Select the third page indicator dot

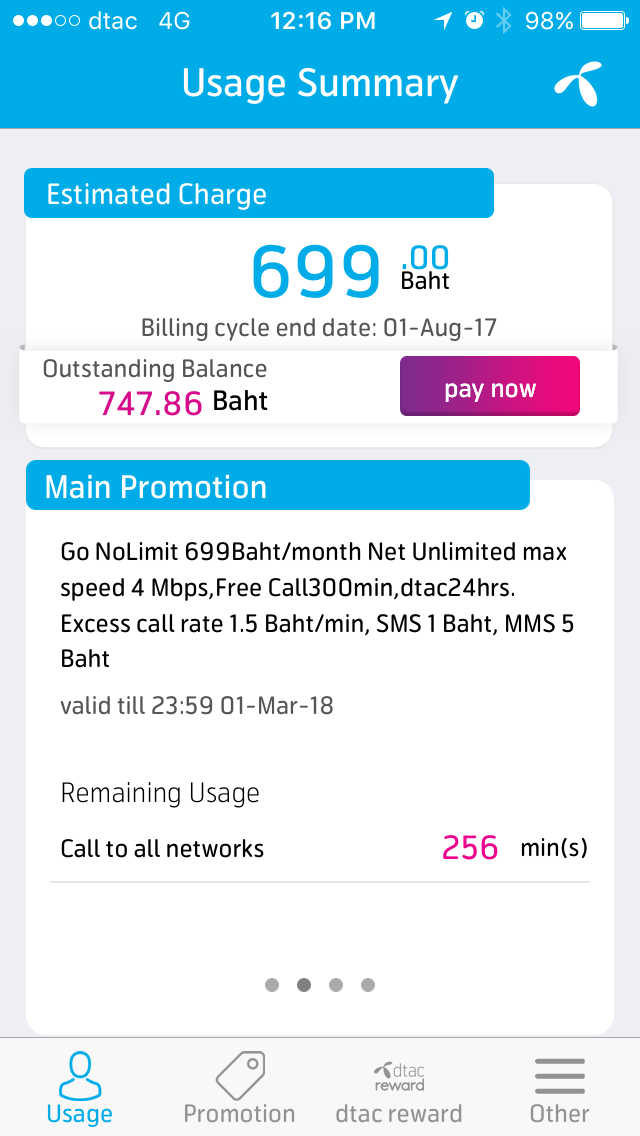point(336,985)
